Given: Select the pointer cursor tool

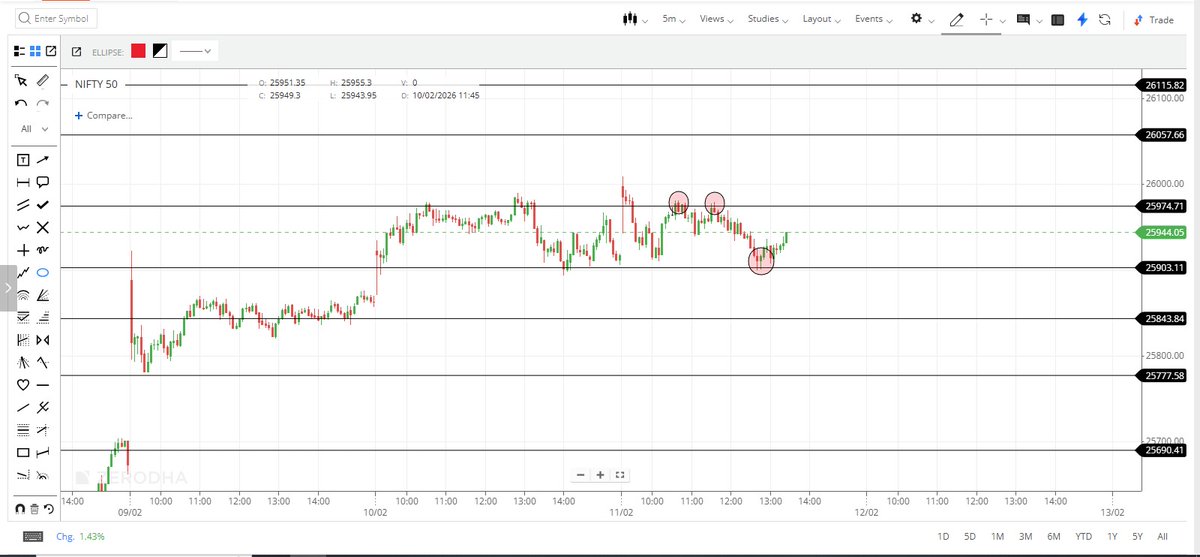Looking at the screenshot, I should (22, 80).
